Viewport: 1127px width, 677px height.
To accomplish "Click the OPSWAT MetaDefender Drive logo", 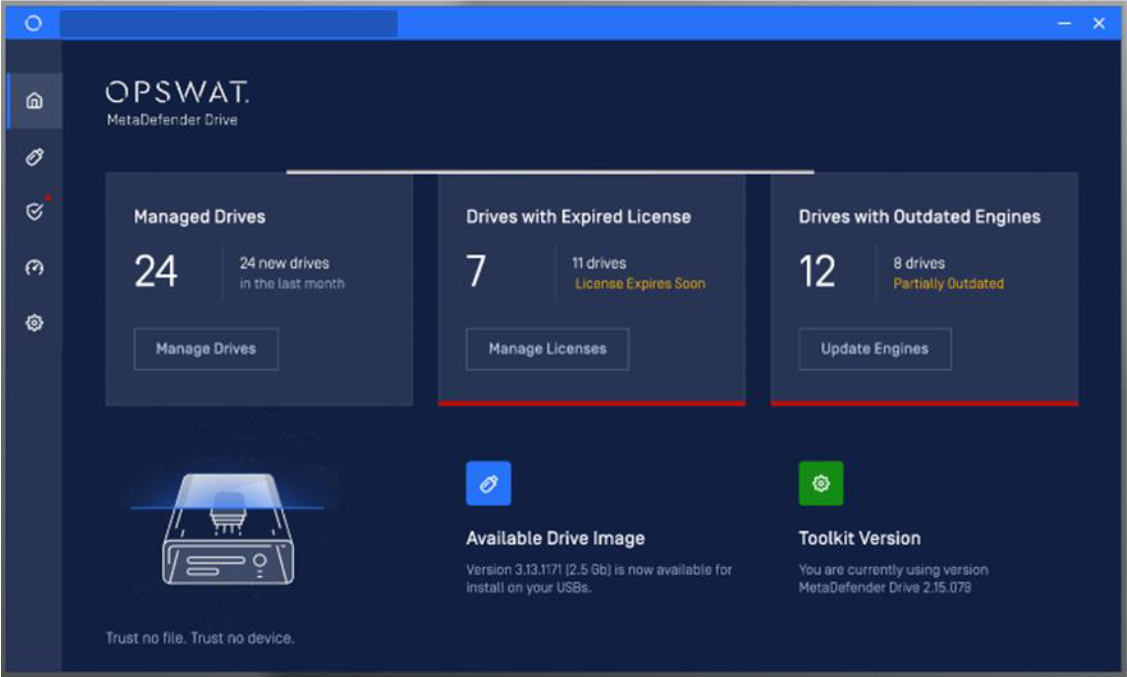I will 177,104.
